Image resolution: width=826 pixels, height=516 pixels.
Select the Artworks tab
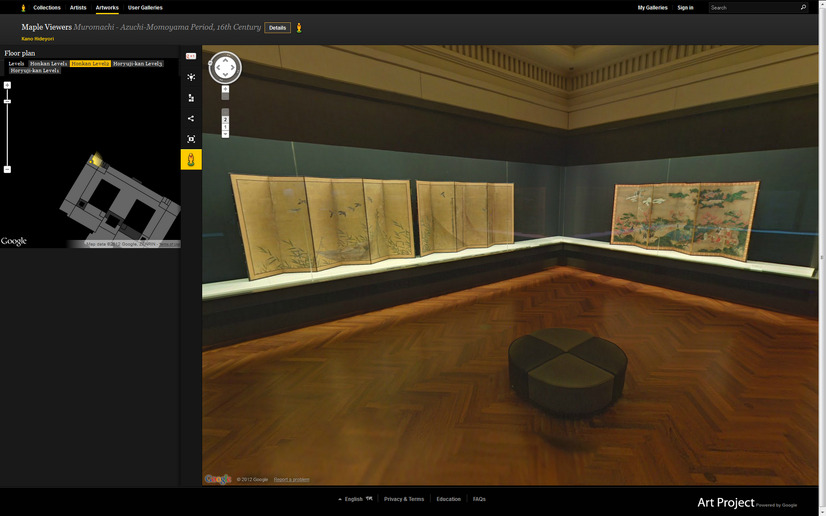[107, 8]
